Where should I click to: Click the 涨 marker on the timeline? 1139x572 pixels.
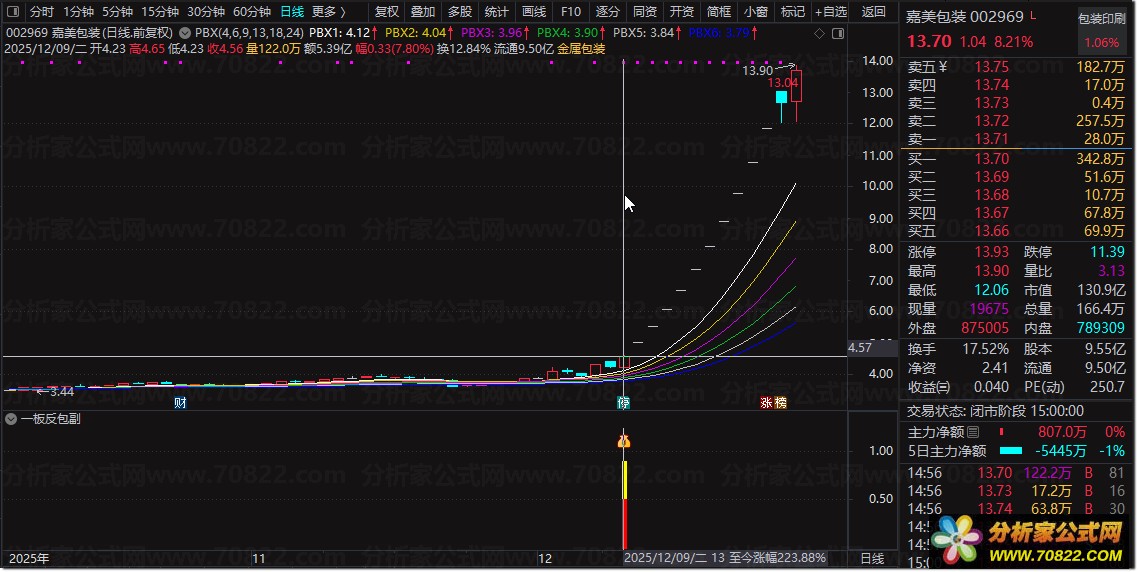[x=767, y=403]
